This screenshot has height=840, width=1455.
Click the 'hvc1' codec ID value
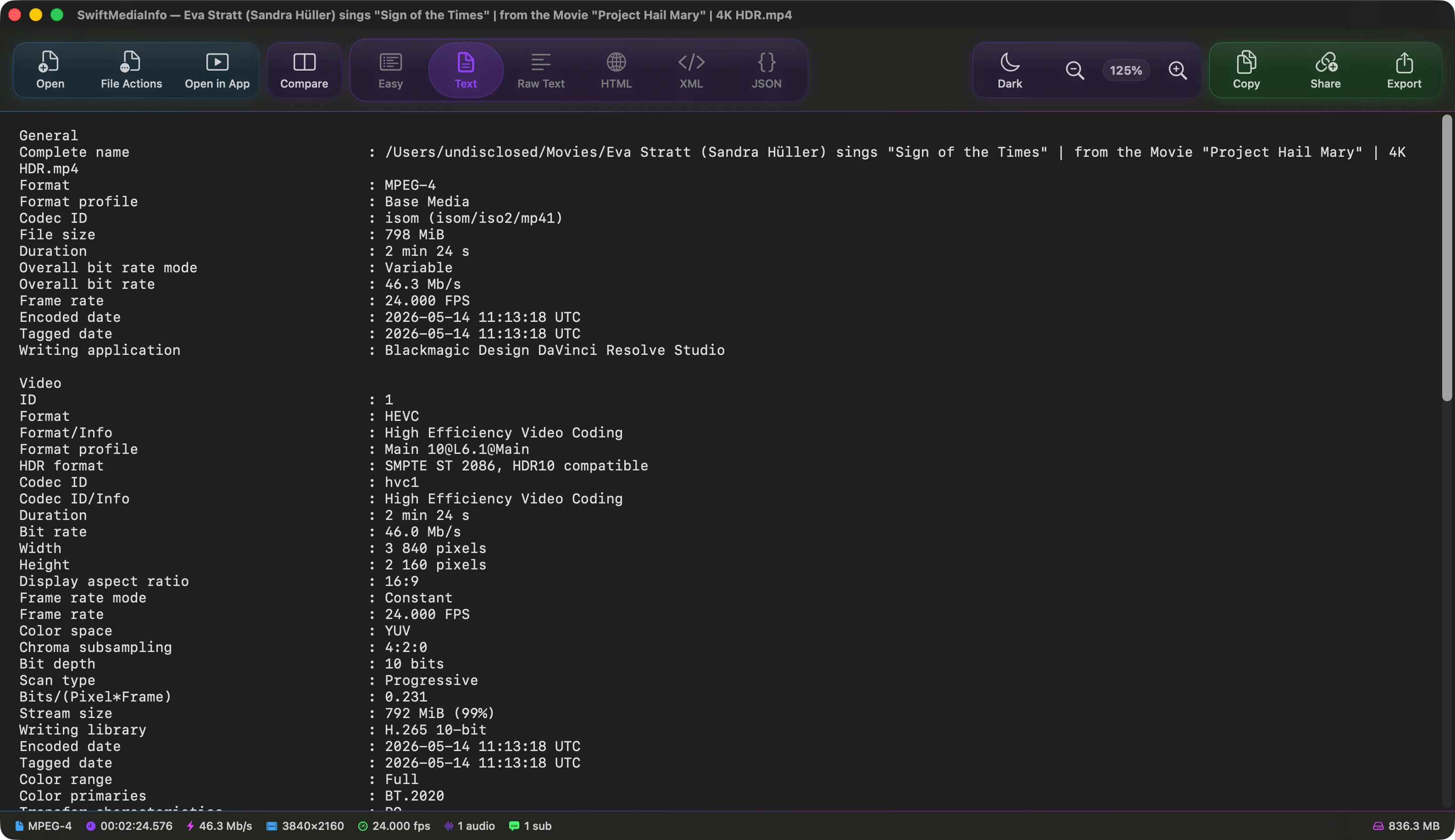pos(402,482)
